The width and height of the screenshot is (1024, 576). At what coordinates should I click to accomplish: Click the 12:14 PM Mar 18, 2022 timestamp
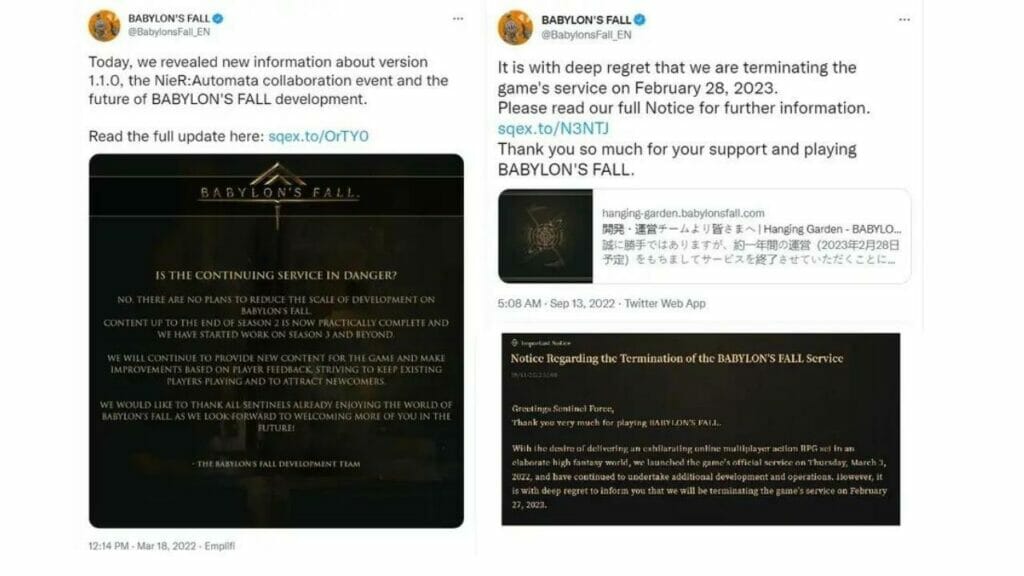[142, 546]
